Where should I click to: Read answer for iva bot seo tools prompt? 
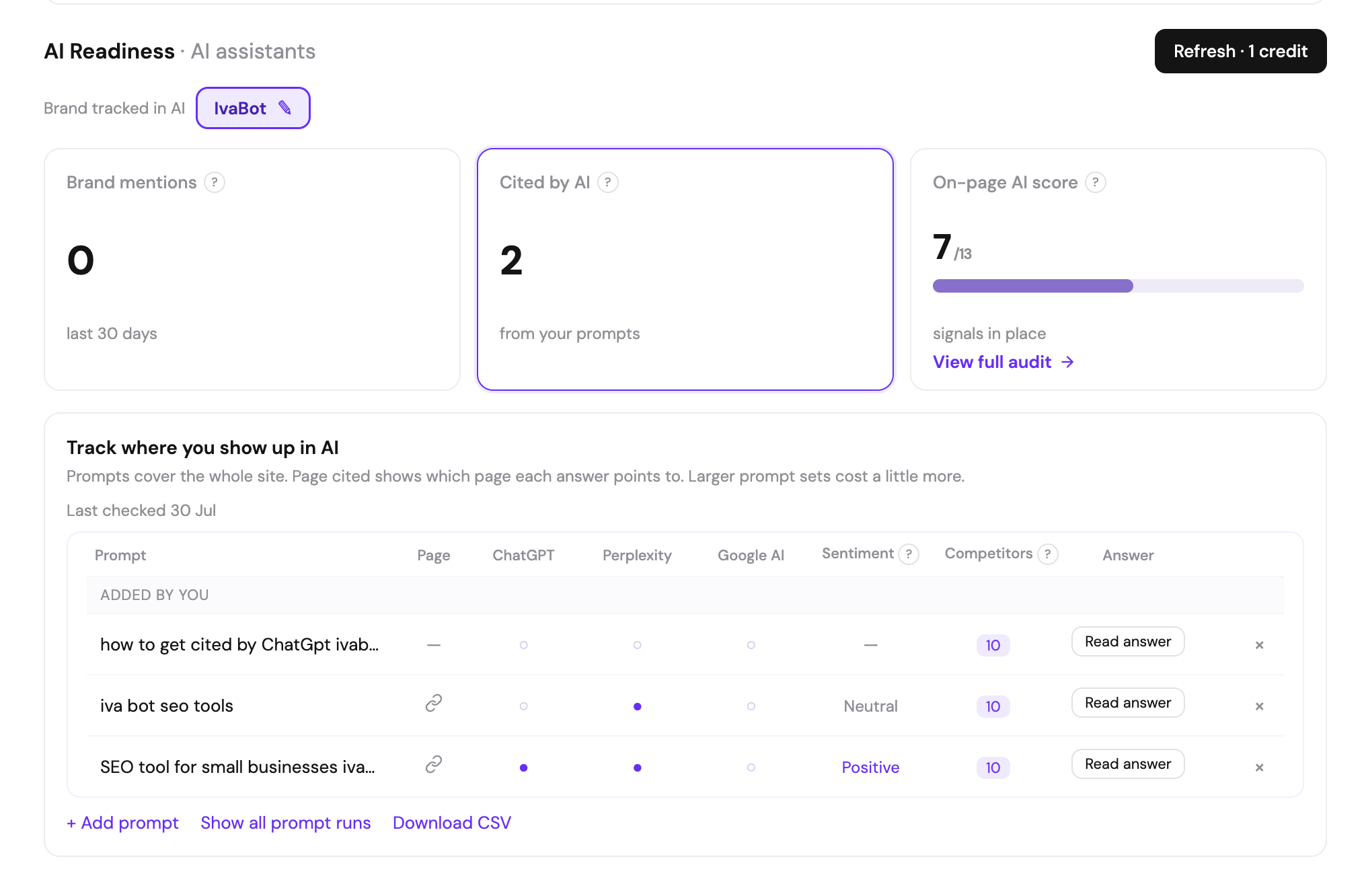1127,703
